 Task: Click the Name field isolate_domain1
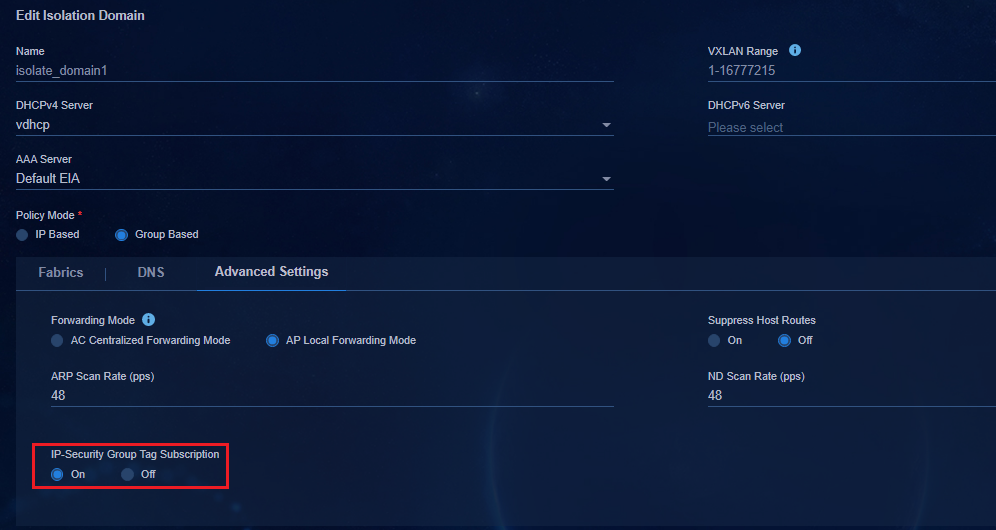click(314, 71)
